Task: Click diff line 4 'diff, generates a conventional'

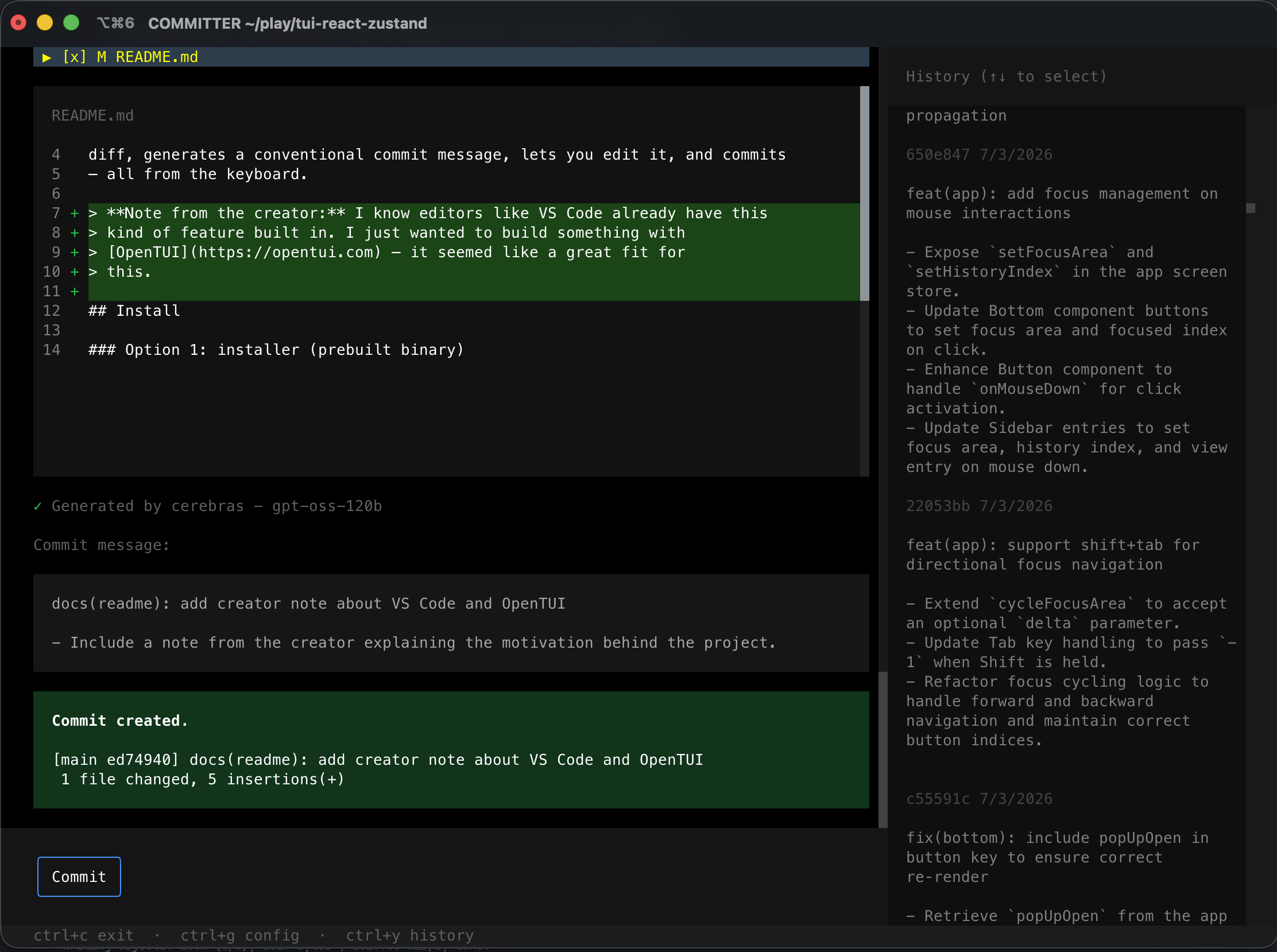Action: pyautogui.click(x=437, y=154)
